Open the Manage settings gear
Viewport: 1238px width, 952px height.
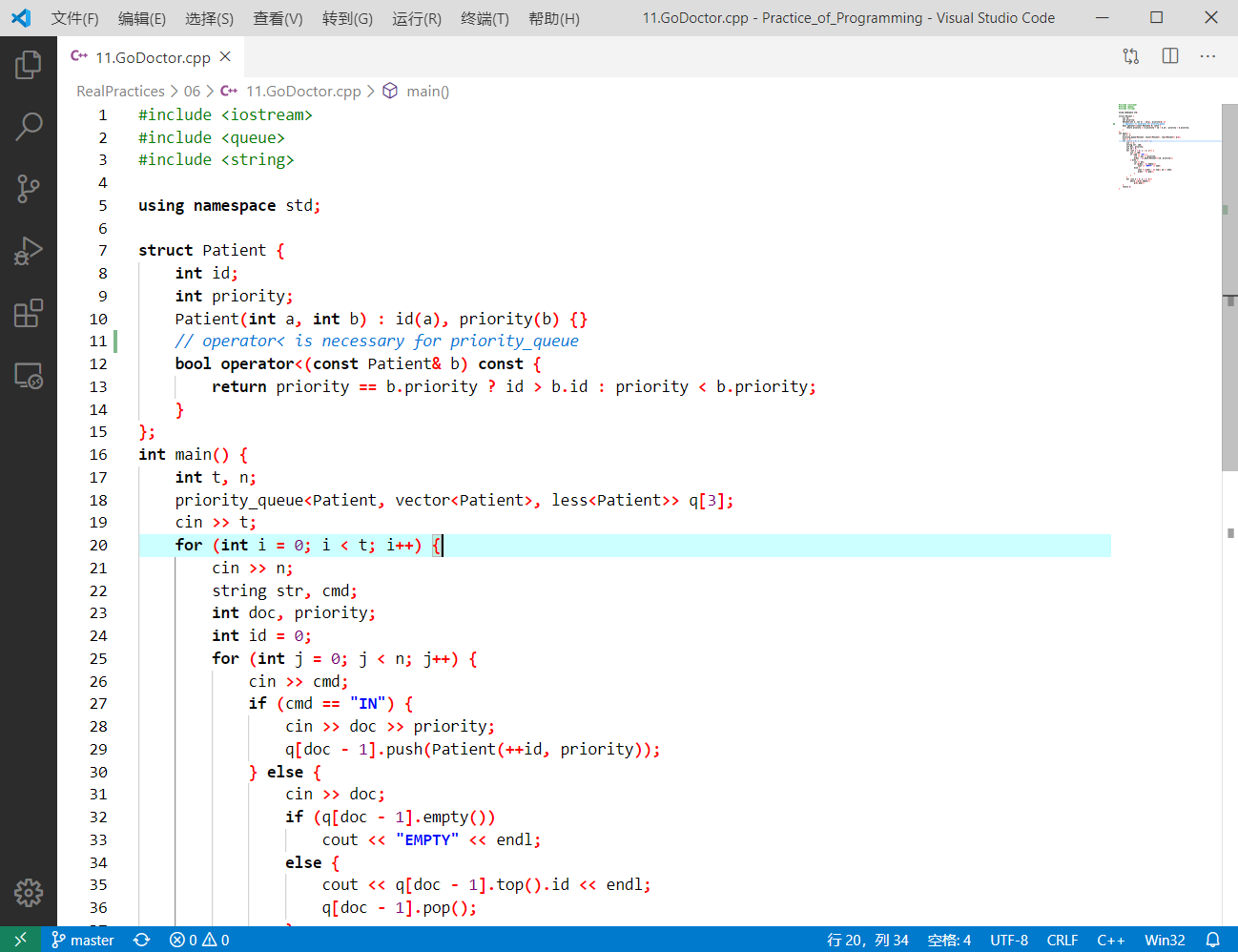click(x=28, y=893)
